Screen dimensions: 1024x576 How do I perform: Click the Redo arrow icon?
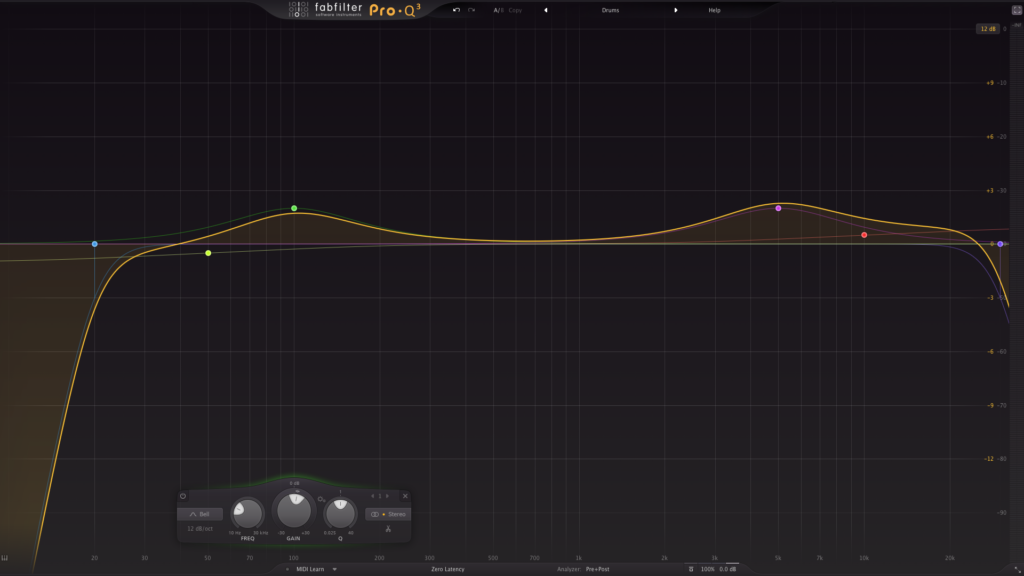[471, 10]
